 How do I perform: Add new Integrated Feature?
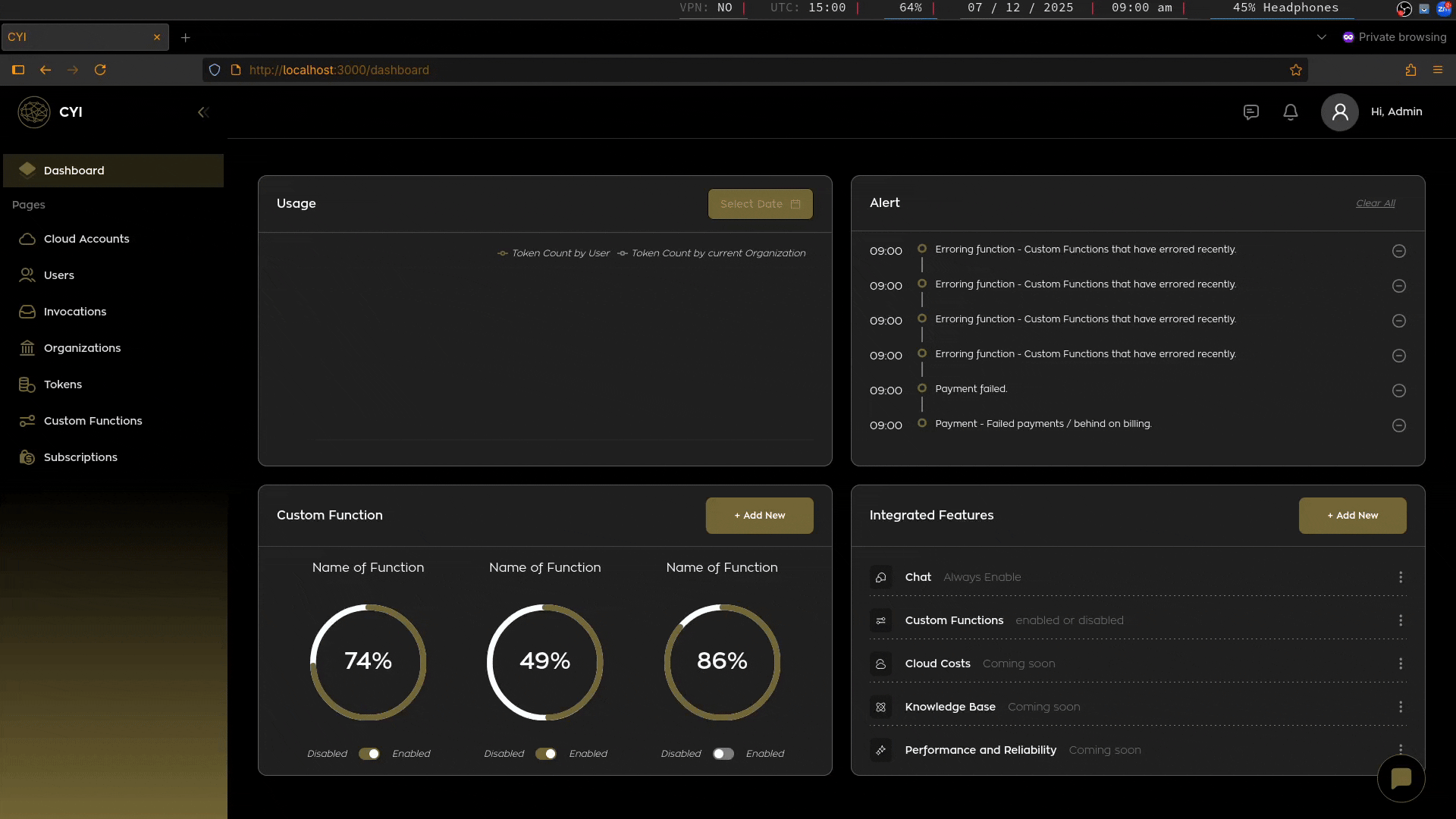click(x=1352, y=516)
